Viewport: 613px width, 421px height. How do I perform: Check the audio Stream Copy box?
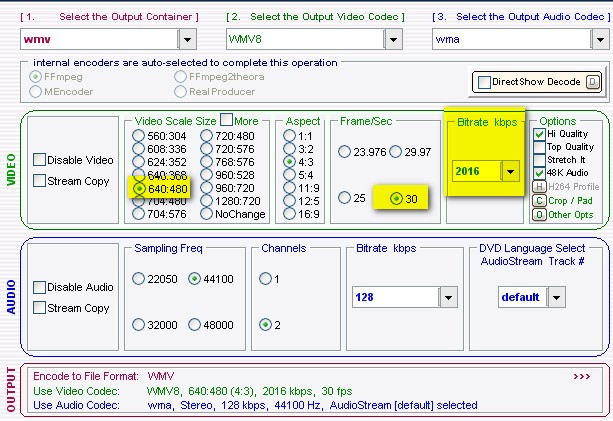(39, 308)
